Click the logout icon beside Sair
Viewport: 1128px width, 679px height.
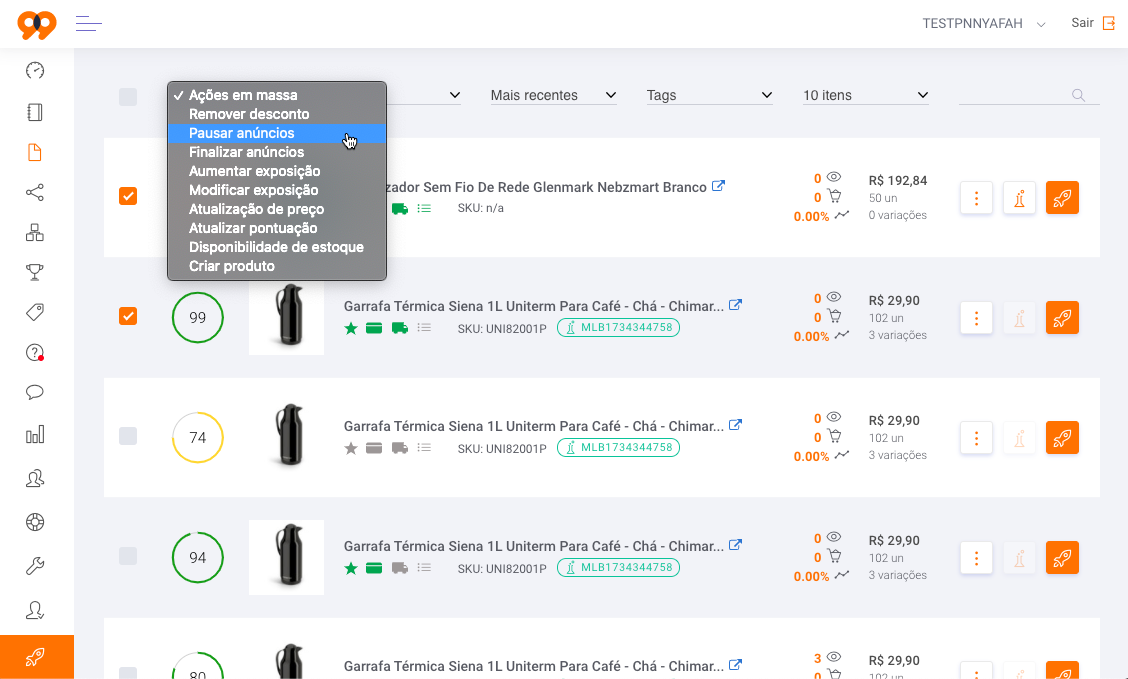point(1109,23)
